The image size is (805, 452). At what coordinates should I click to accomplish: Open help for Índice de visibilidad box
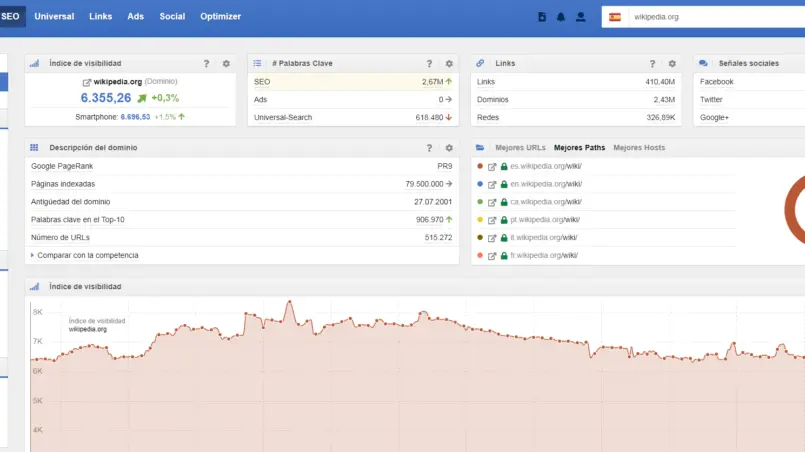[206, 64]
